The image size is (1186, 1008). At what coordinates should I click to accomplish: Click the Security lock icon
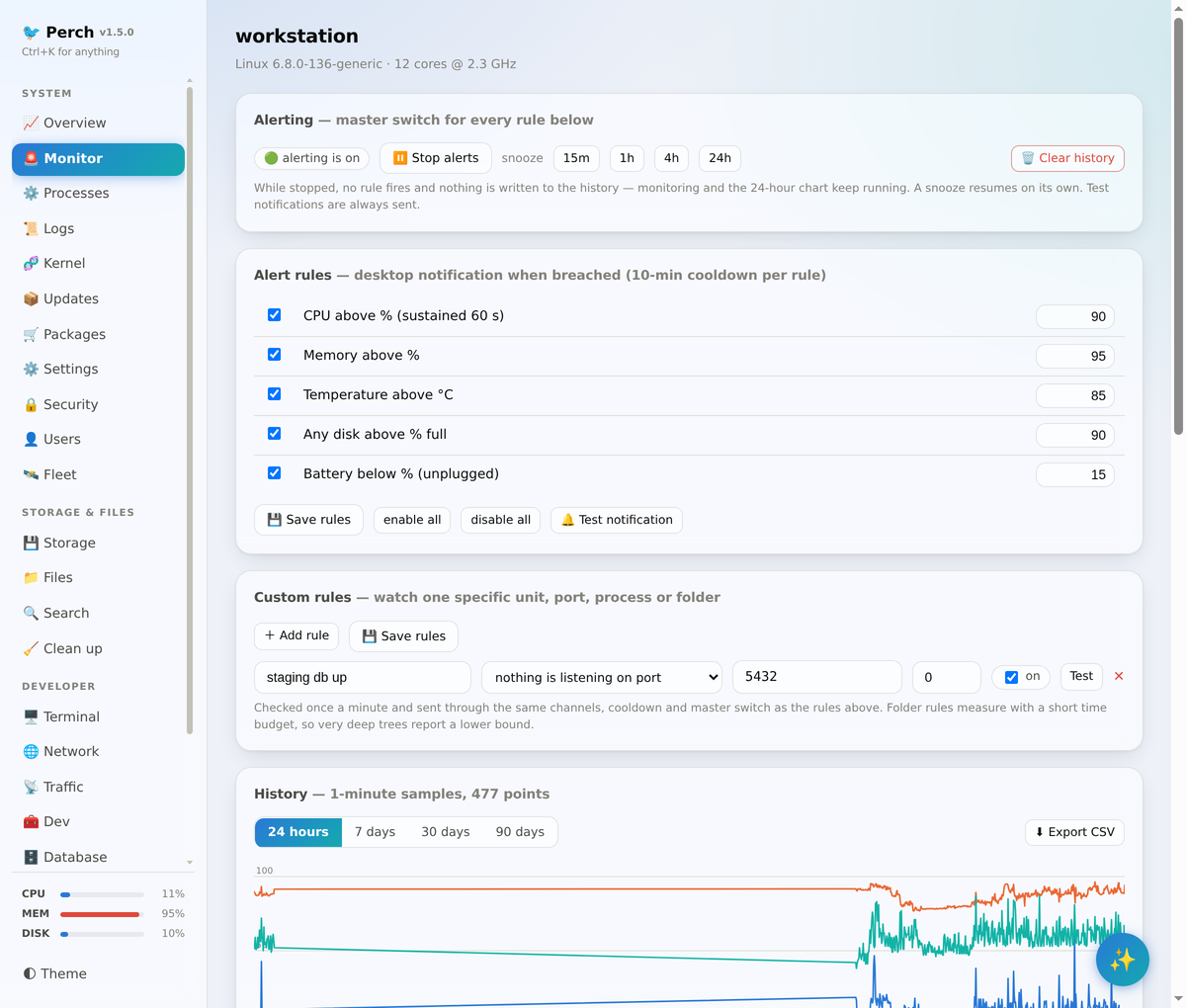point(31,404)
